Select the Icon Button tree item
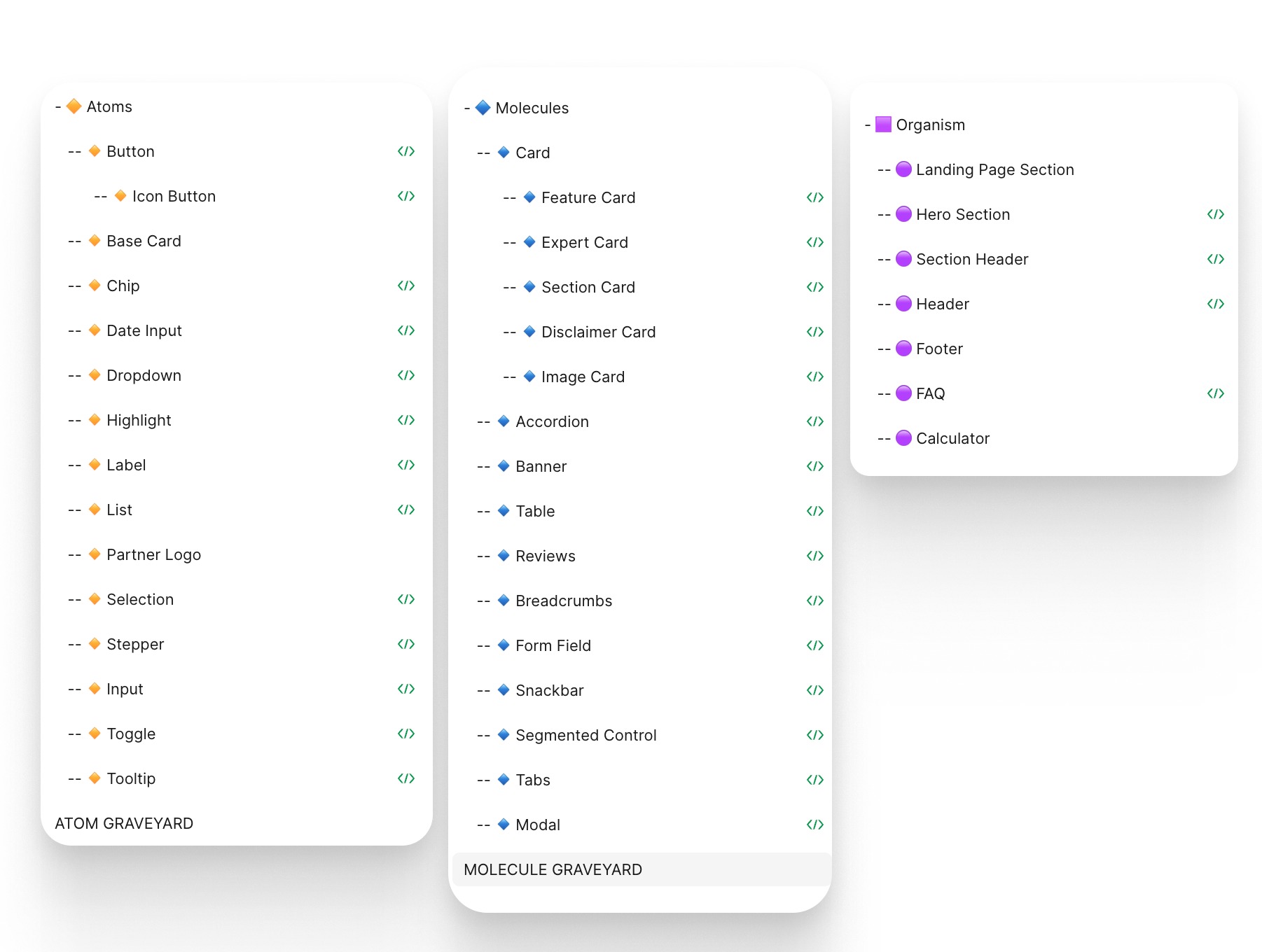 pyautogui.click(x=174, y=196)
